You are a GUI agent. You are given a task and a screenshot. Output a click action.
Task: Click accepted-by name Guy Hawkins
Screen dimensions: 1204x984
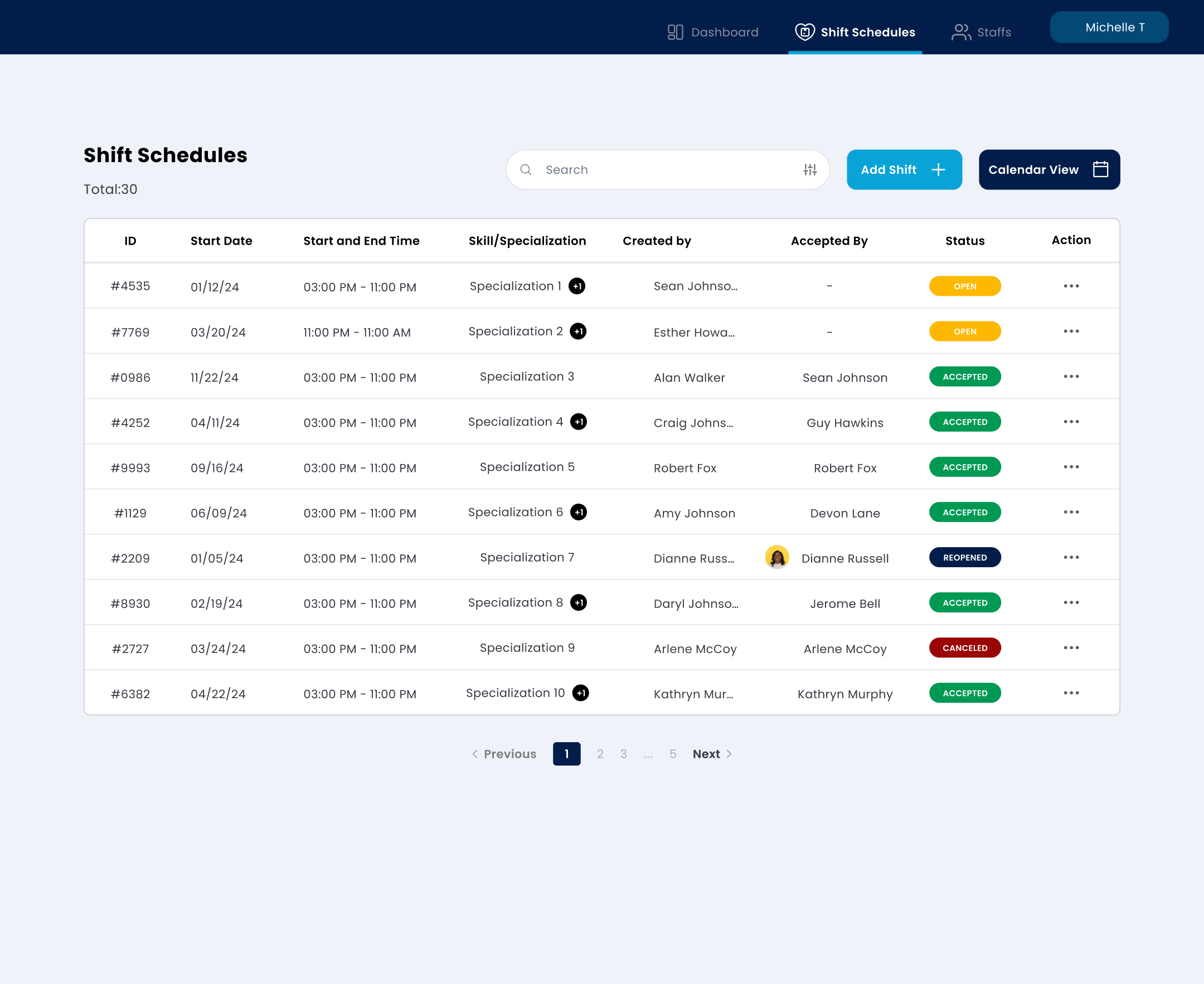(x=844, y=423)
